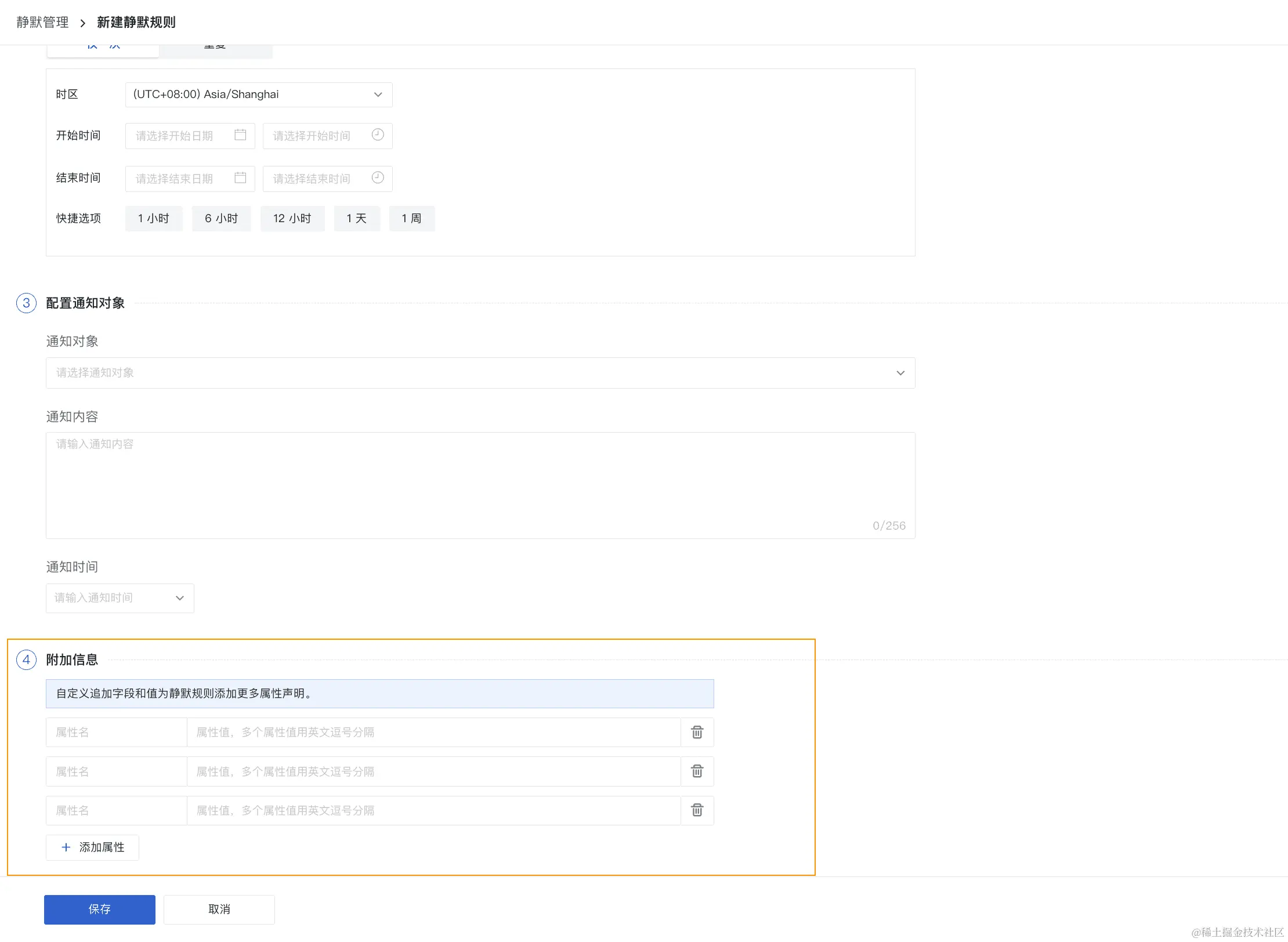Click the second 属性值 input field

click(433, 771)
